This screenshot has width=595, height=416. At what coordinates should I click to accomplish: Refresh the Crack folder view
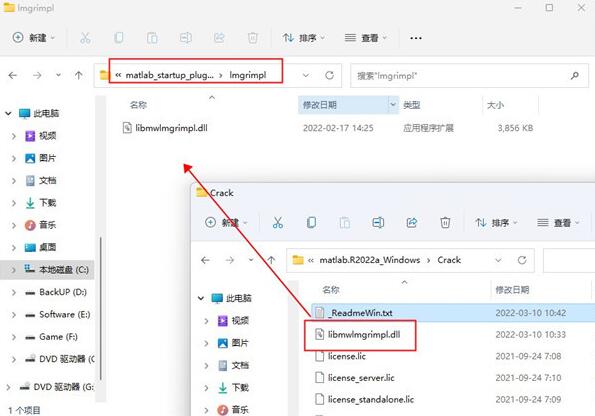pyautogui.click(x=522, y=260)
